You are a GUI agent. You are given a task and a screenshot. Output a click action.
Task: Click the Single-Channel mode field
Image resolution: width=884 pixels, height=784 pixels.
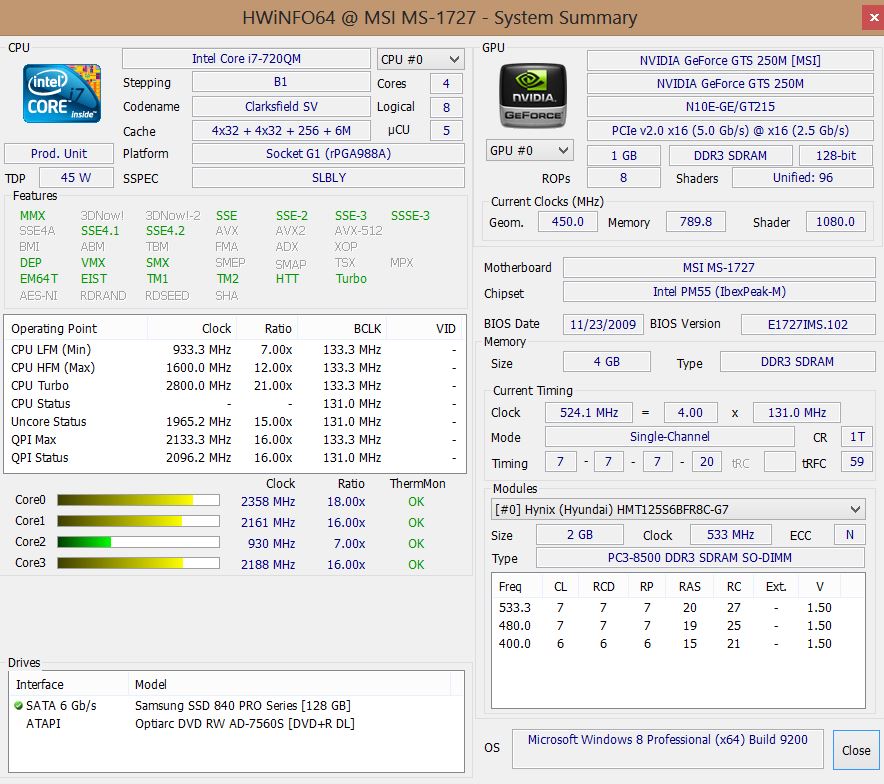[670, 436]
